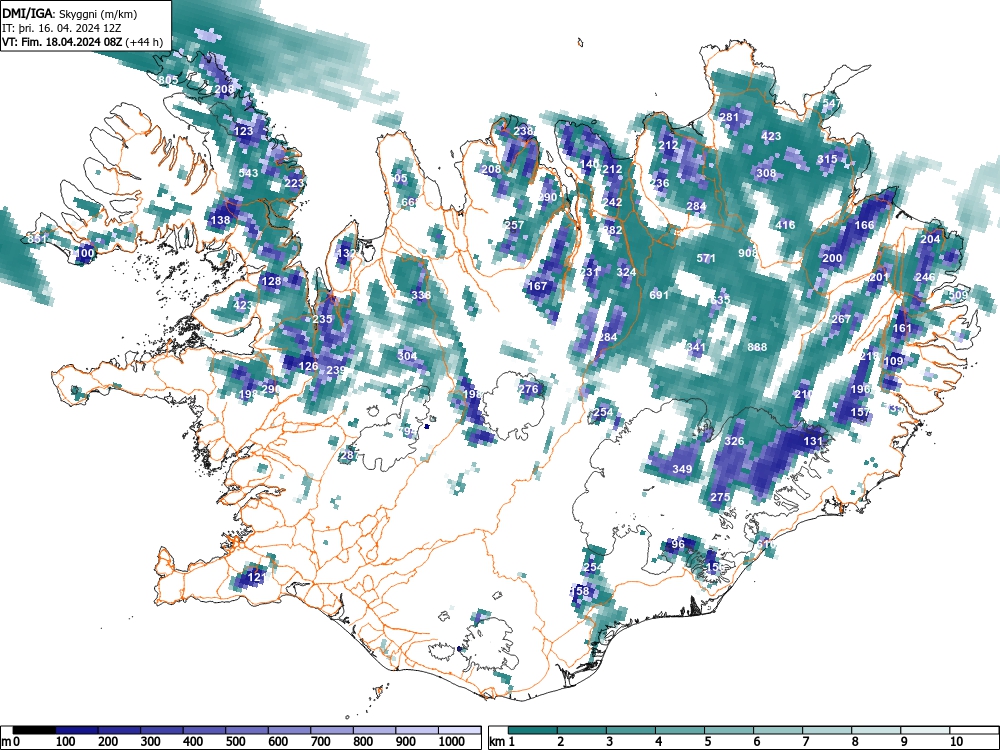Click the legend swatch between 900 and 1000 m
Viewport: 1000px width, 750px height.
pos(417,730)
